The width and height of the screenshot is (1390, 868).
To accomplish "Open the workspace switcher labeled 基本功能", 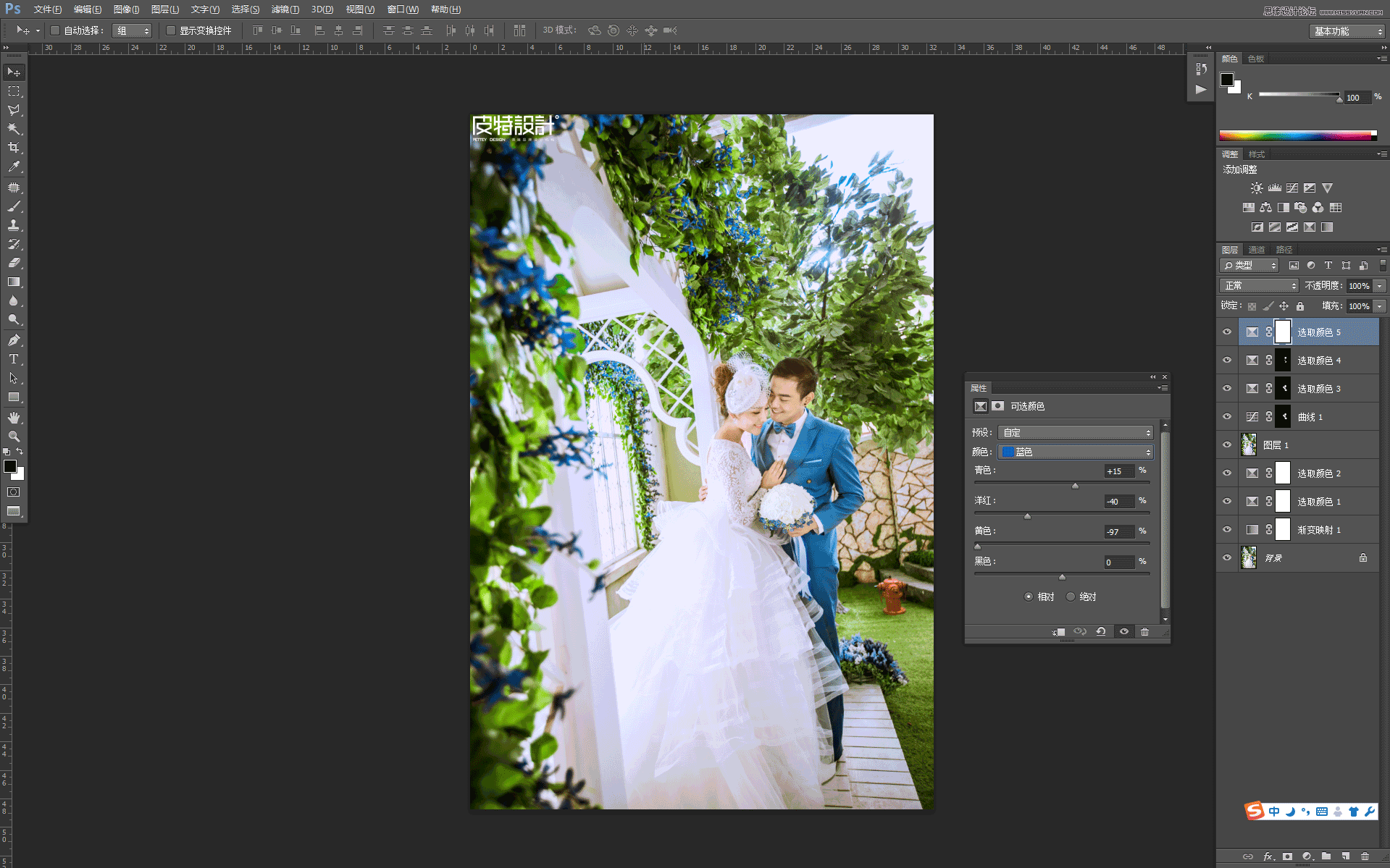I will [1345, 31].
